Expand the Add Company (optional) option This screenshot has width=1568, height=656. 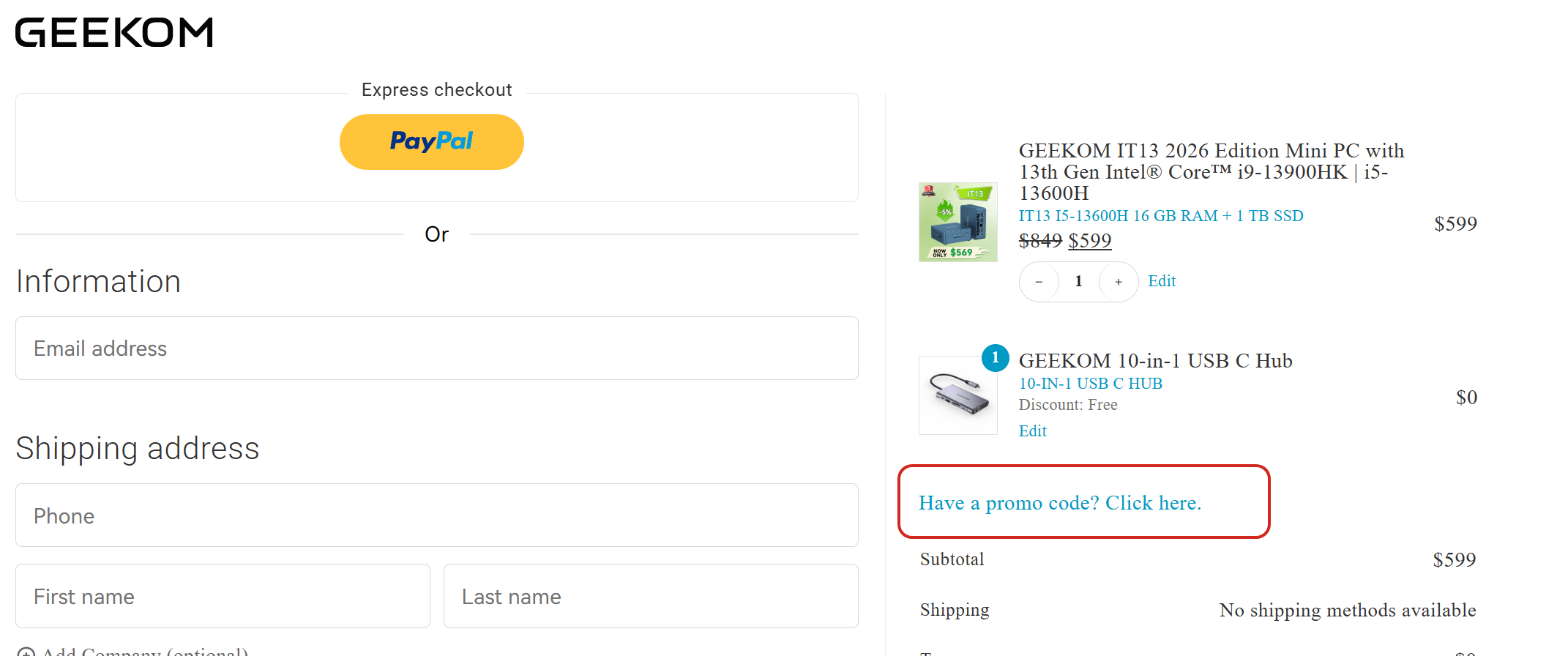(143, 650)
